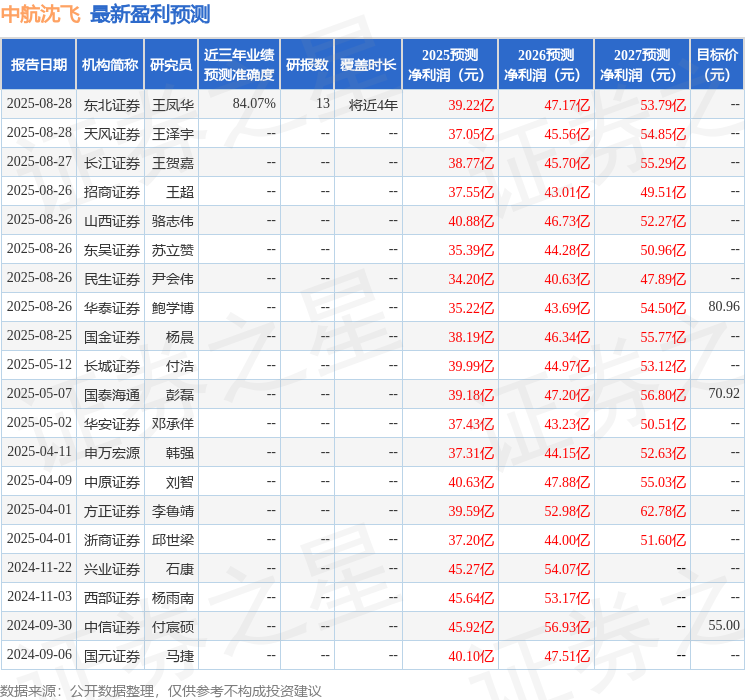
Task: Select researcher 杨雨南
Action: coord(172,598)
